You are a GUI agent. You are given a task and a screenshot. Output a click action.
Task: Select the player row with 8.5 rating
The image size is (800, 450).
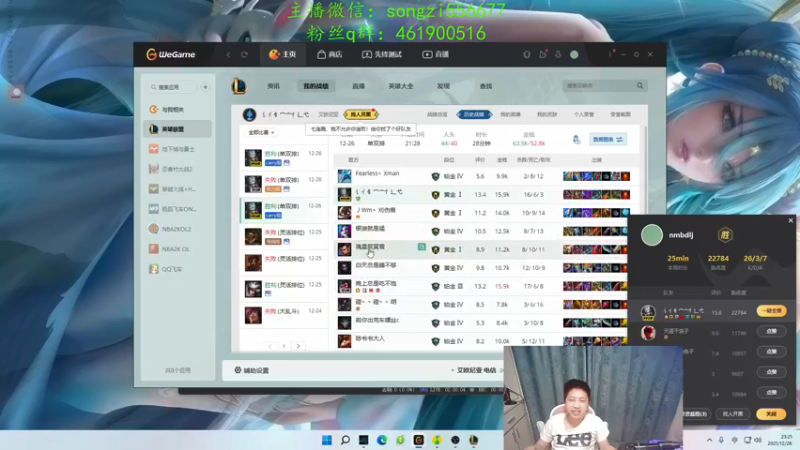[x=484, y=305]
